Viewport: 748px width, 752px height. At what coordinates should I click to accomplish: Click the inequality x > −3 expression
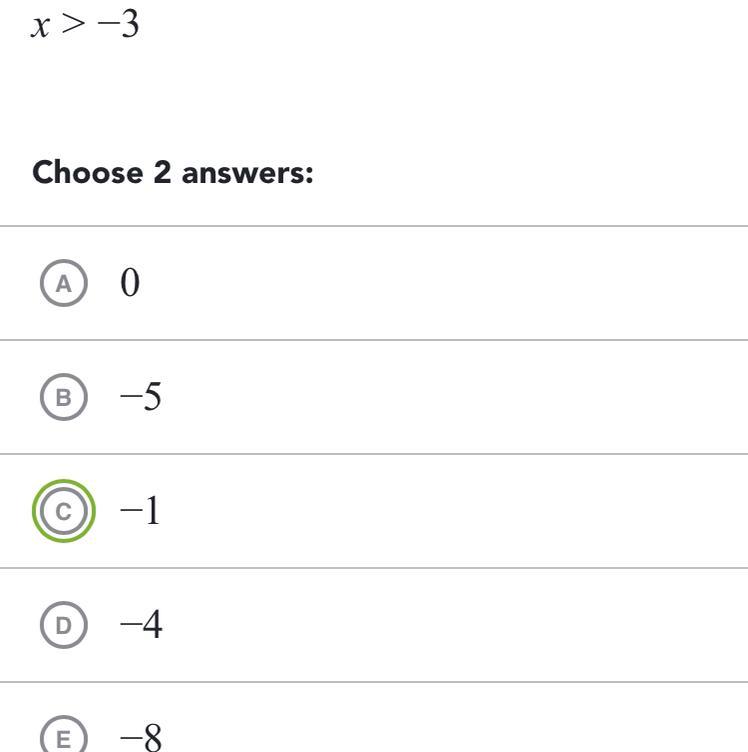coord(85,24)
